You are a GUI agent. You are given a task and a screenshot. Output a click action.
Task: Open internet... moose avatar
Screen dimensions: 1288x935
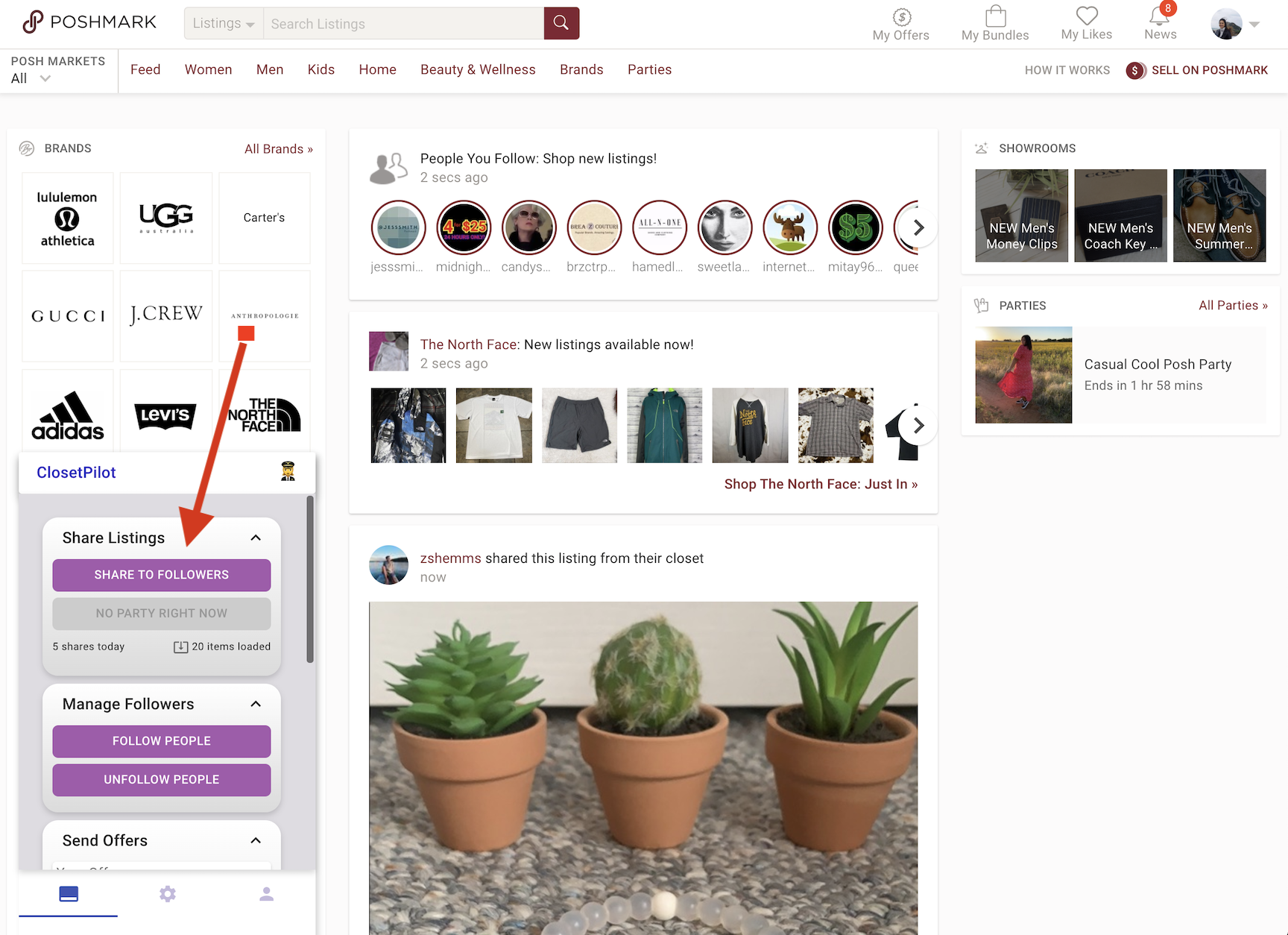[x=790, y=227]
